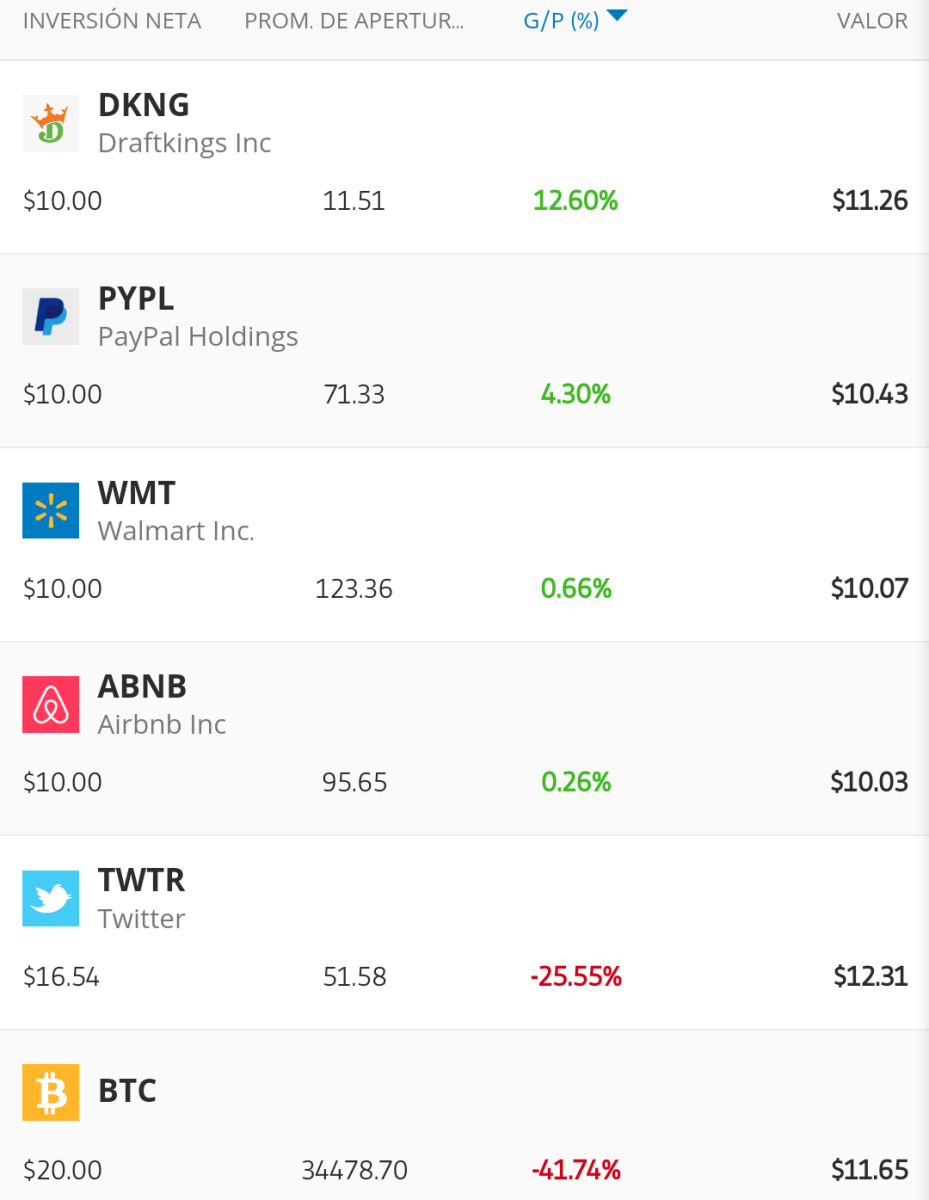Viewport: 929px width, 1200px height.
Task: Click Bitcoin's $11.65 position value
Action: 870,1170
